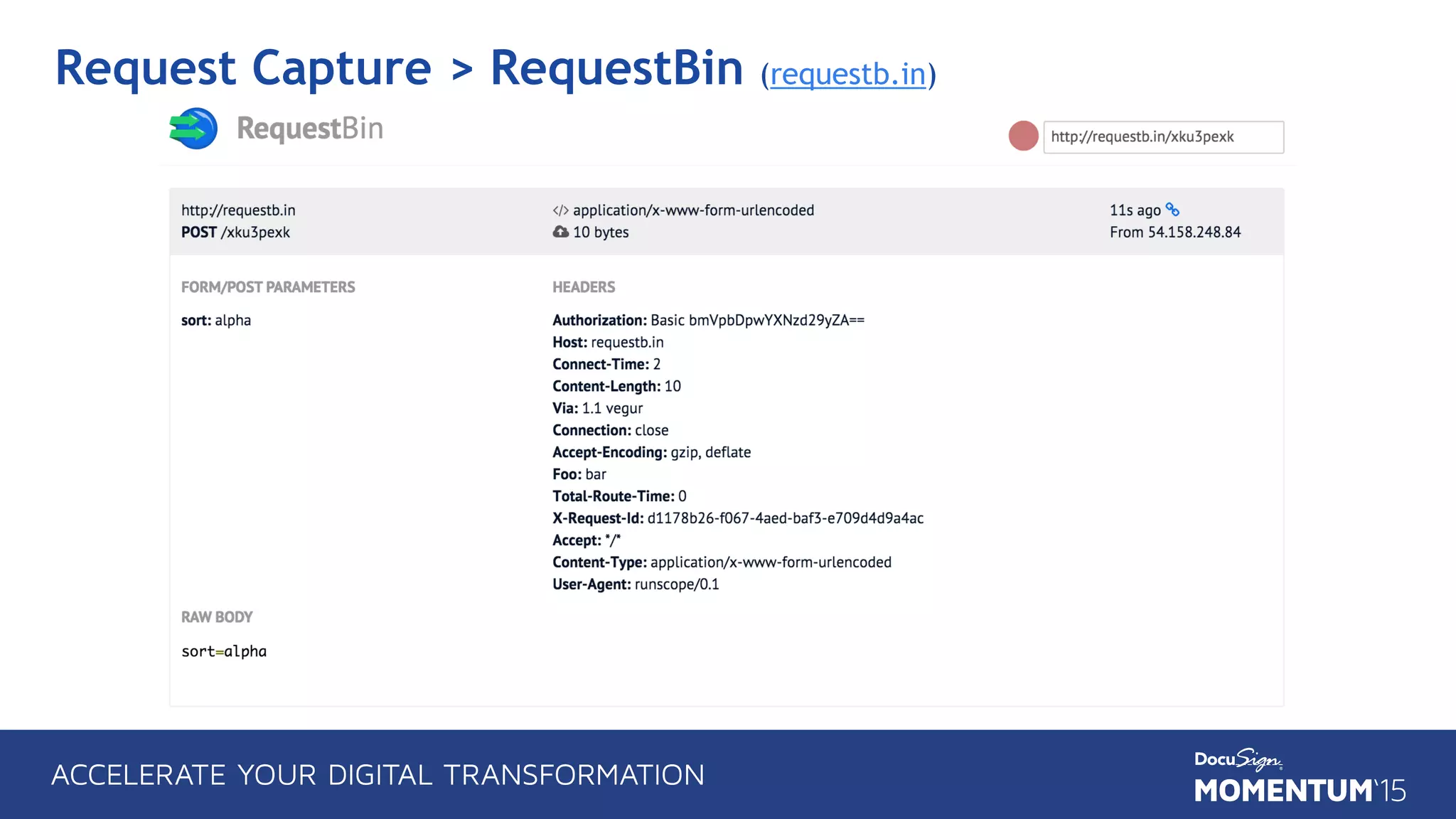
Task: Click the code brackets content-type icon
Action: coord(560,210)
